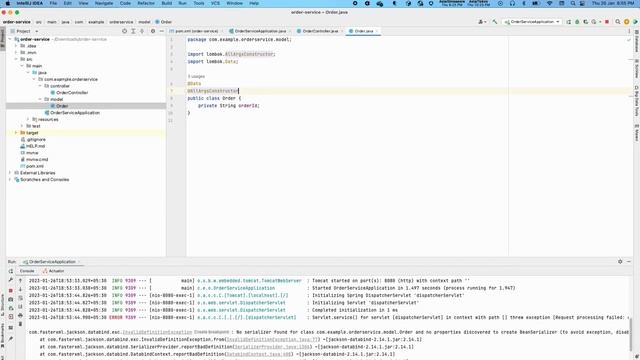Screen dimensions: 640x360
Task: Open the Refactor menu
Action: pyautogui.click(x=146, y=3)
